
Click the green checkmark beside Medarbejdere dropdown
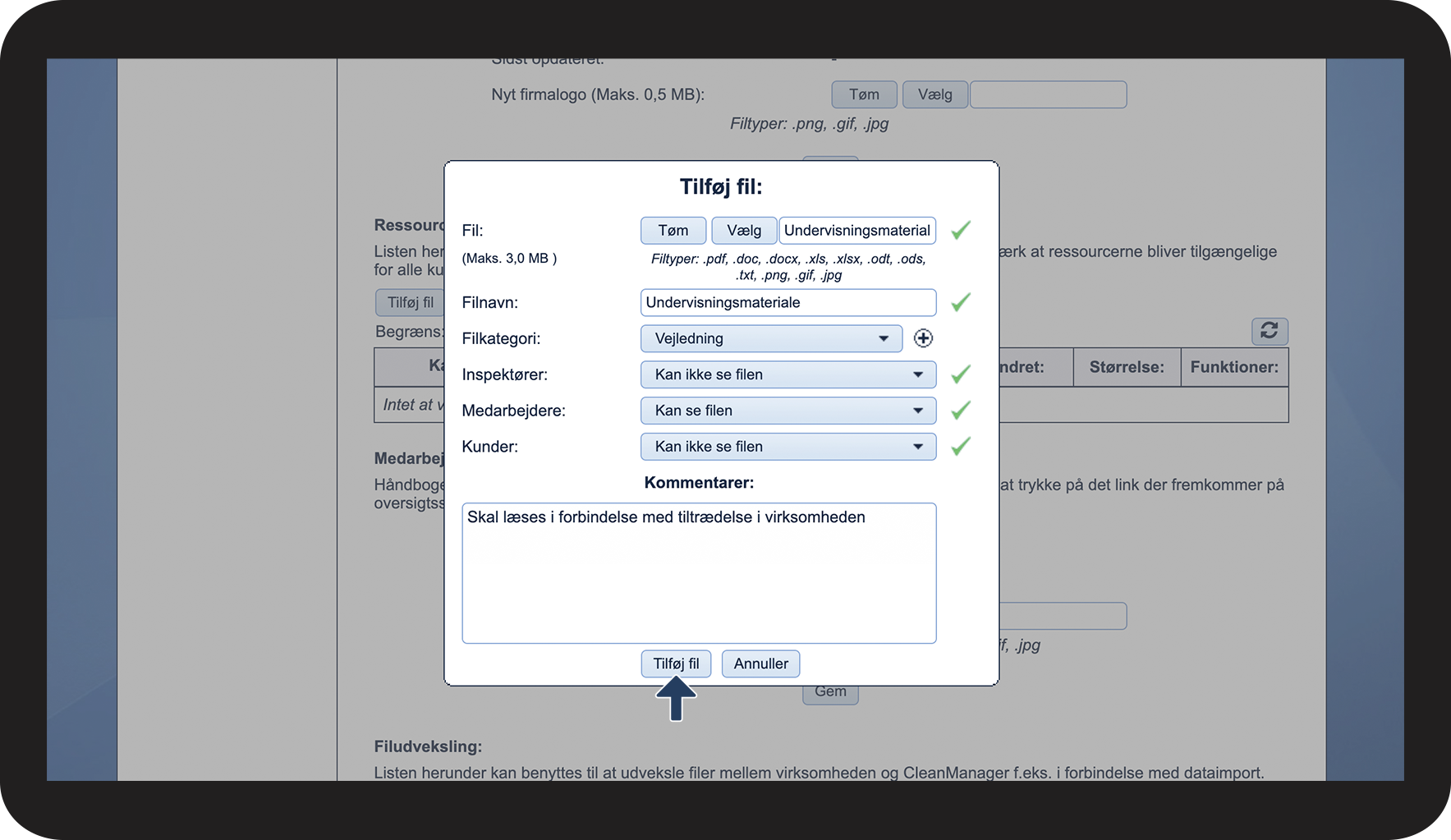(x=960, y=411)
